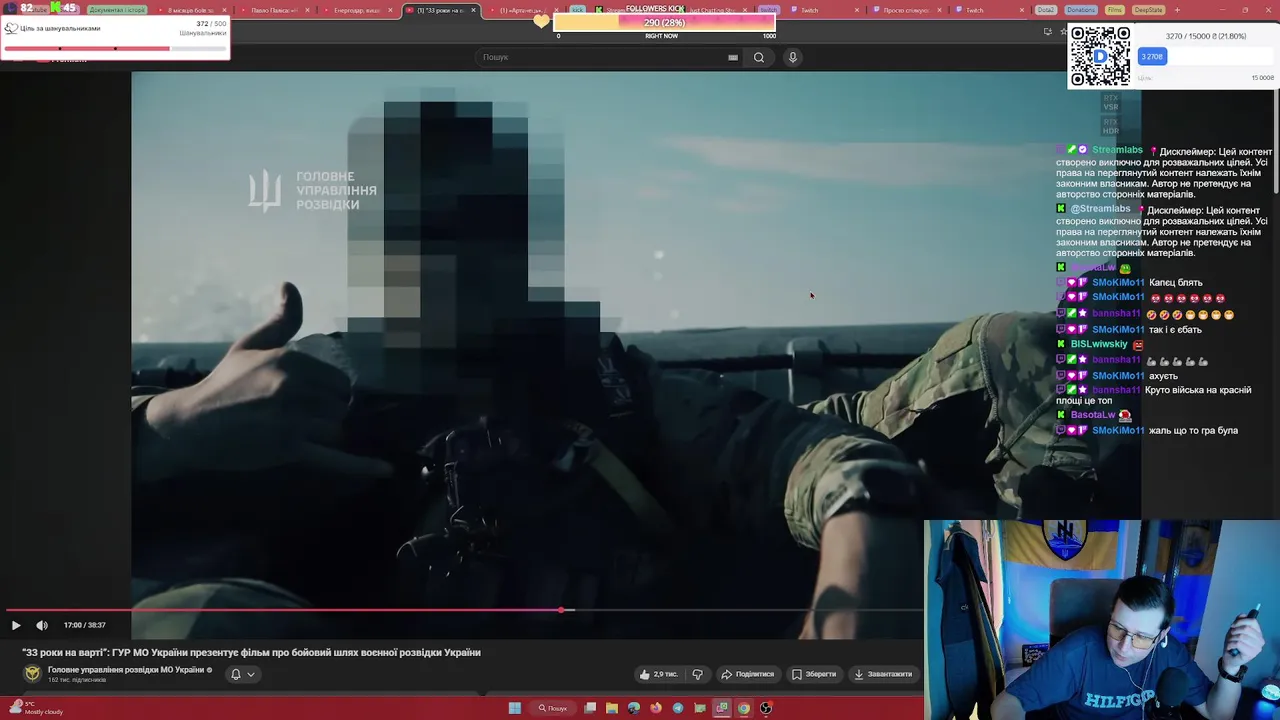
Task: Click 'Ціль за шанувальниками' goal widget
Action: point(115,38)
